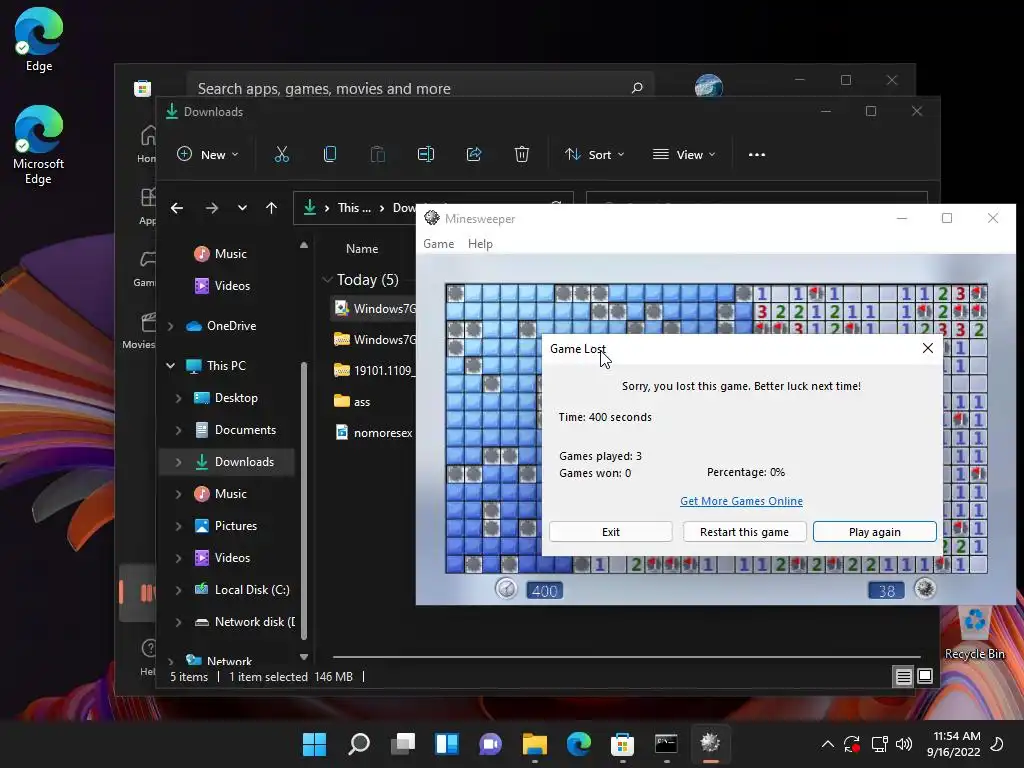1024x768 pixels.
Task: Expand the Desktop tree node
Action: tap(178, 398)
